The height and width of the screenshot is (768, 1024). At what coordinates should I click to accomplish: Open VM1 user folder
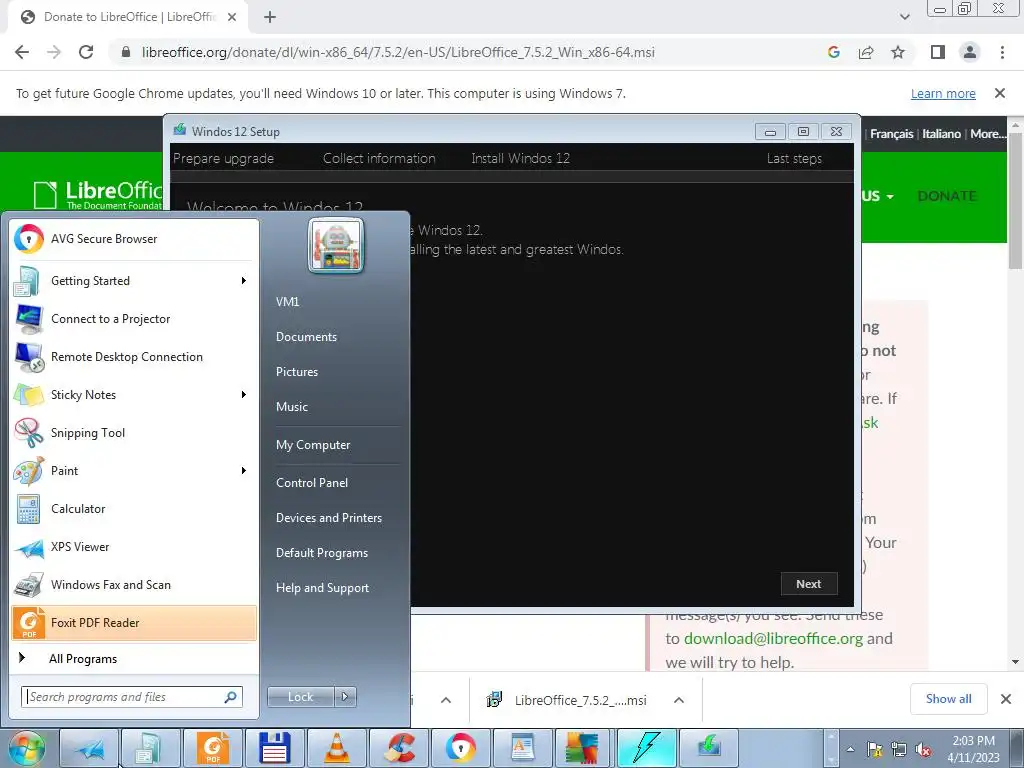[x=288, y=302]
